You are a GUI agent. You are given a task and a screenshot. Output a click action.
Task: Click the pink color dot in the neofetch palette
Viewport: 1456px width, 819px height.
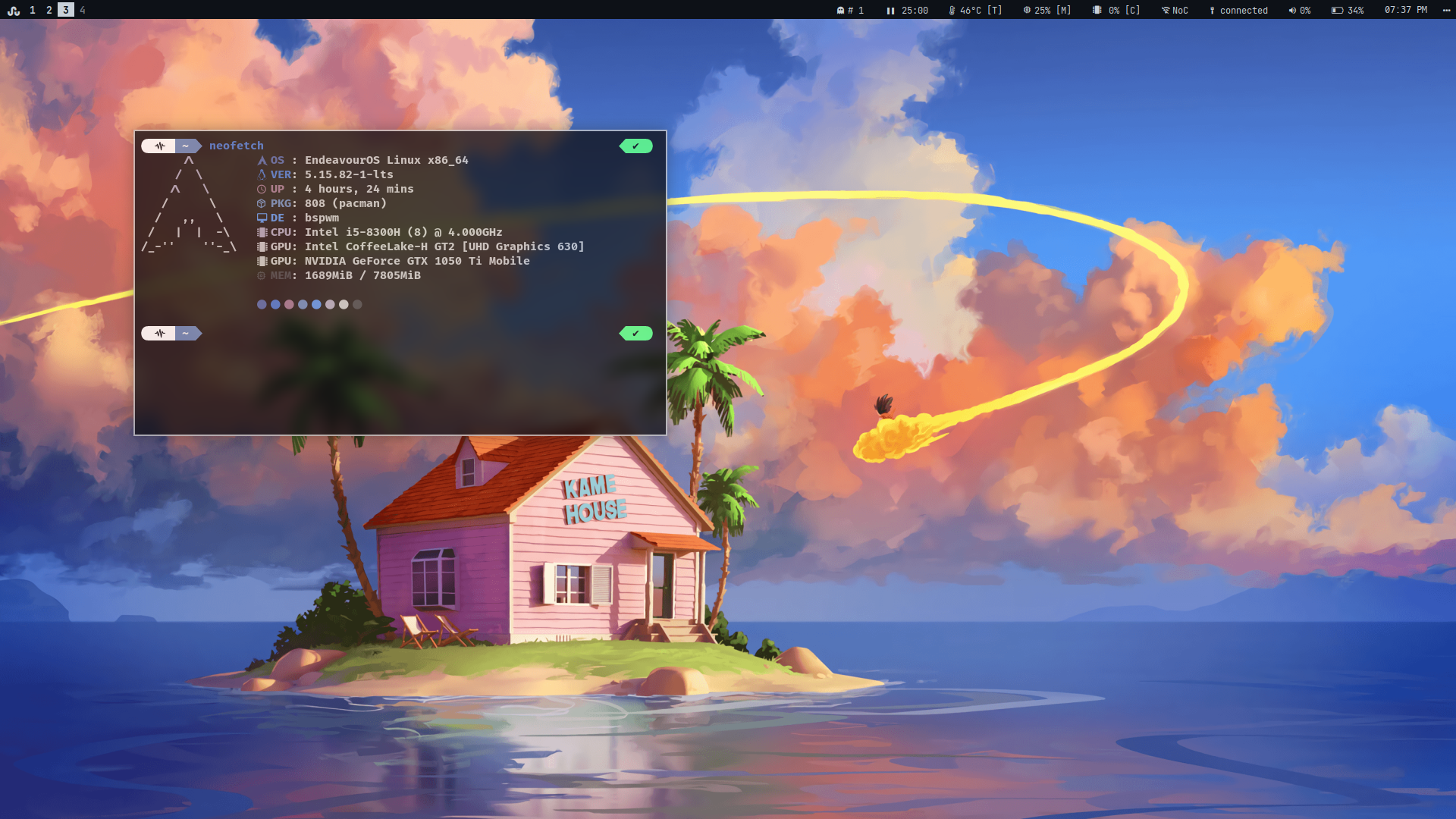289,305
